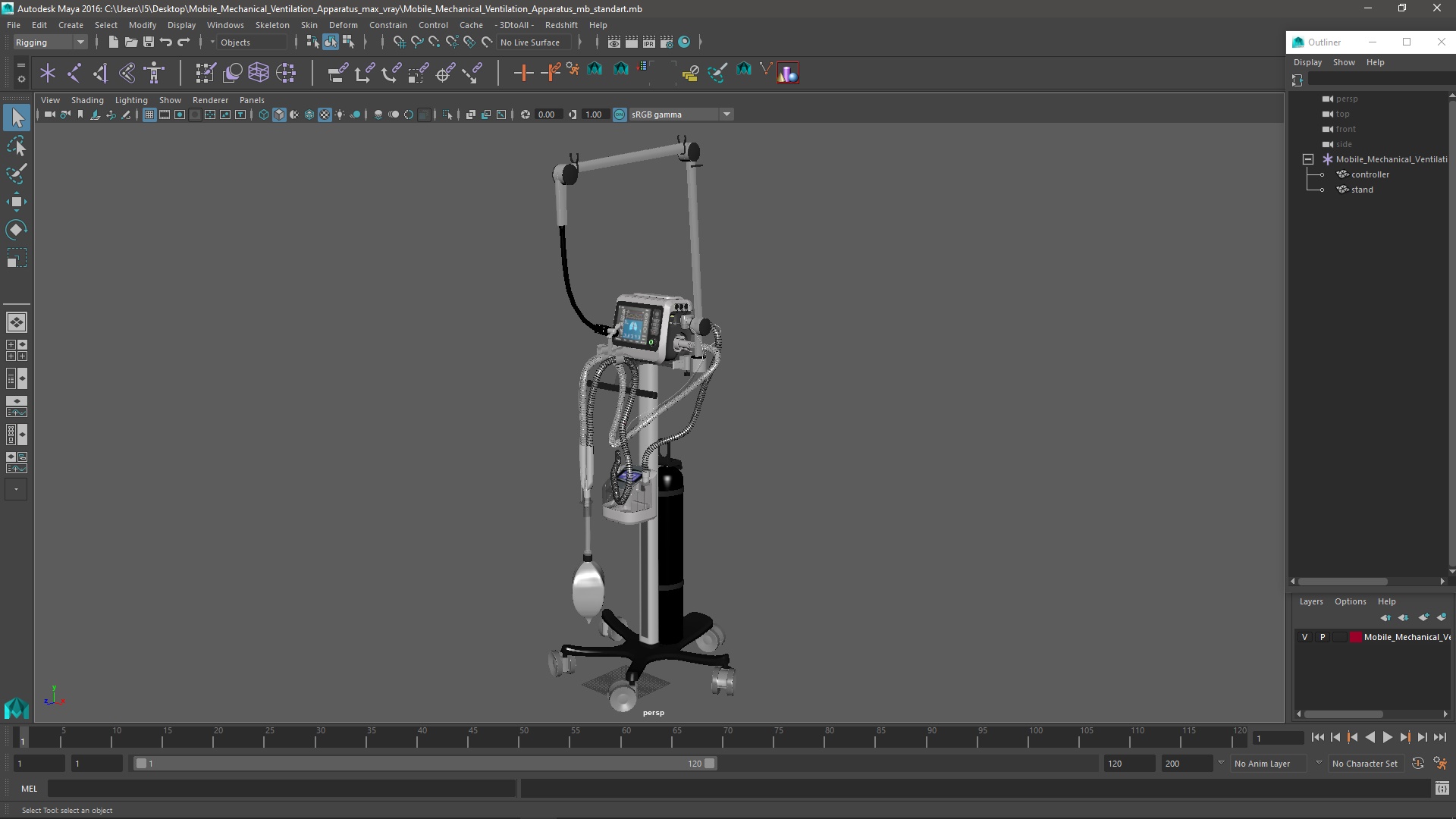Image resolution: width=1456 pixels, height=819 pixels.
Task: Toggle viewport grid display icon
Action: pyautogui.click(x=149, y=115)
